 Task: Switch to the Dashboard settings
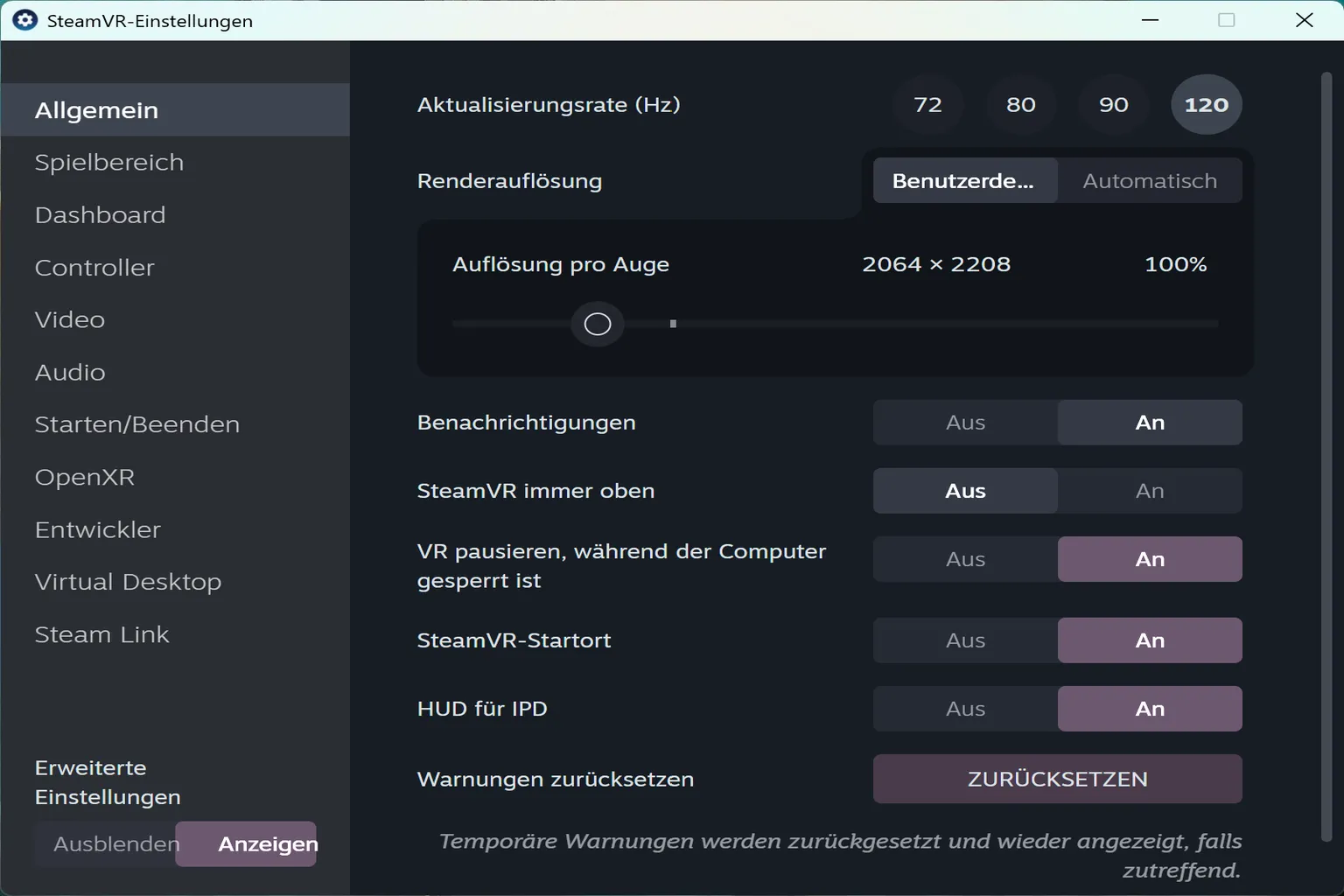(x=175, y=215)
